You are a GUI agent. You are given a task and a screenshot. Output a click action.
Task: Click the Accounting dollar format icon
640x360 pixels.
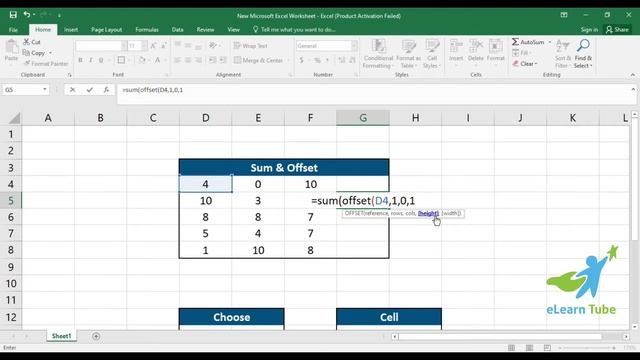pyautogui.click(x=302, y=60)
